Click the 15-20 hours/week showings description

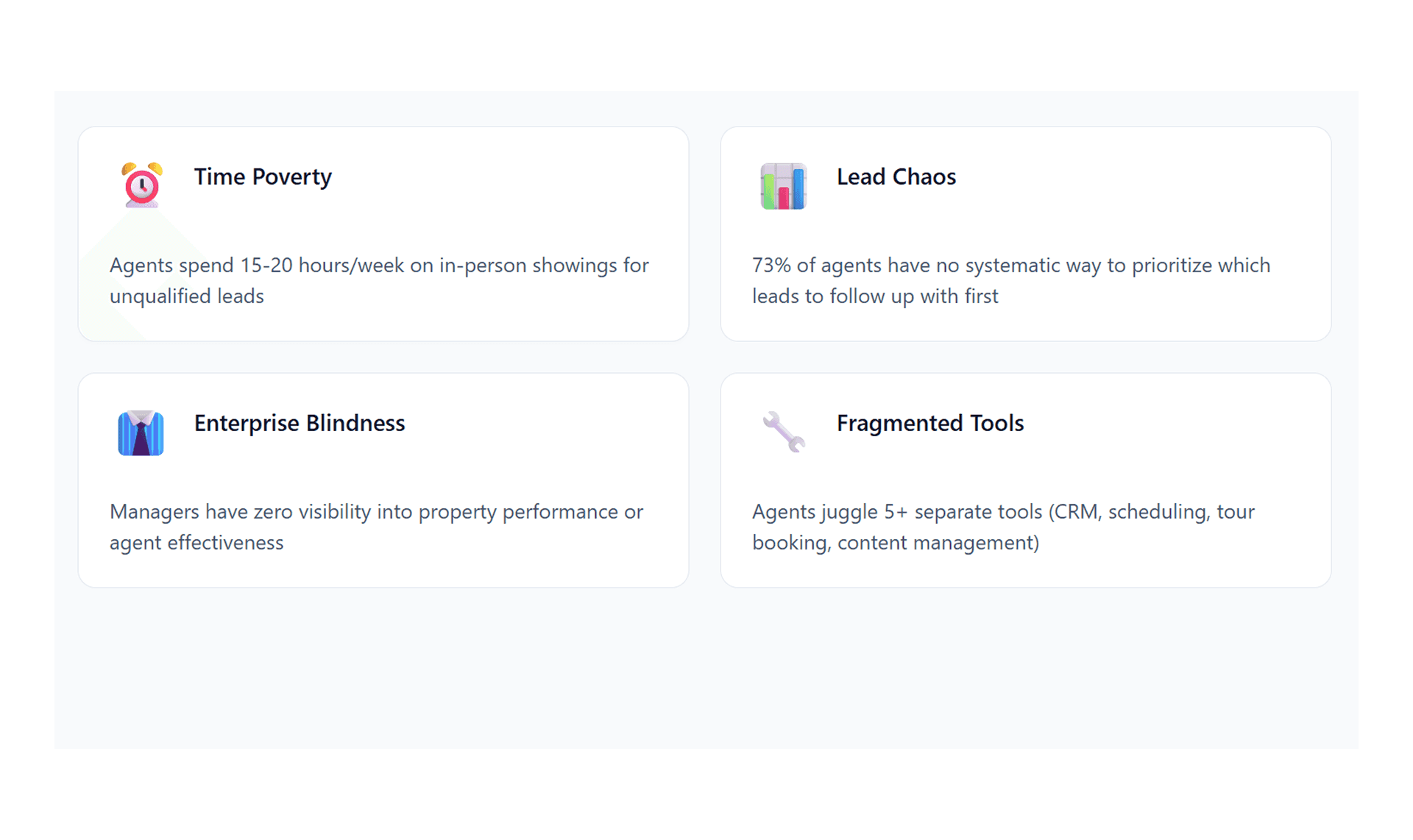coord(379,280)
